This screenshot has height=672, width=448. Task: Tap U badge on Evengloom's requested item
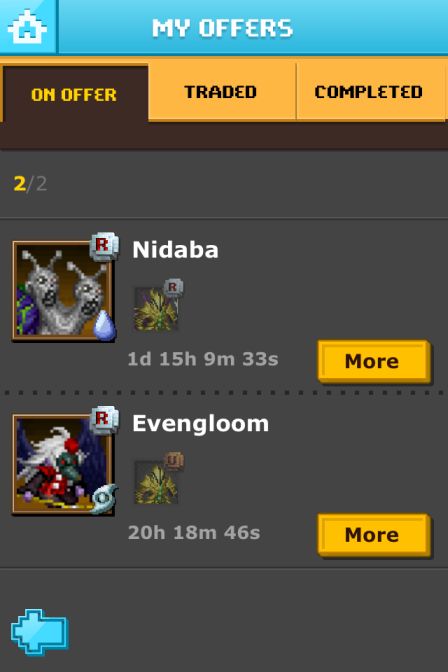[174, 461]
